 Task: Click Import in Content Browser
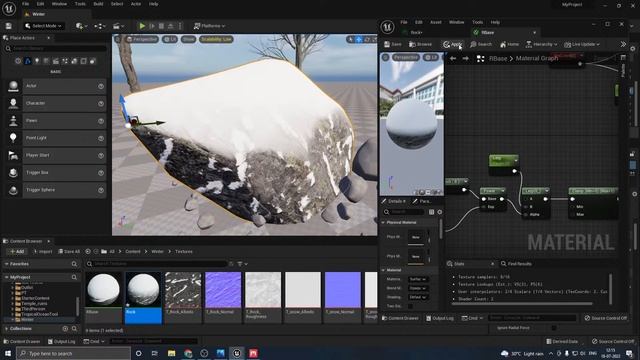point(43,251)
